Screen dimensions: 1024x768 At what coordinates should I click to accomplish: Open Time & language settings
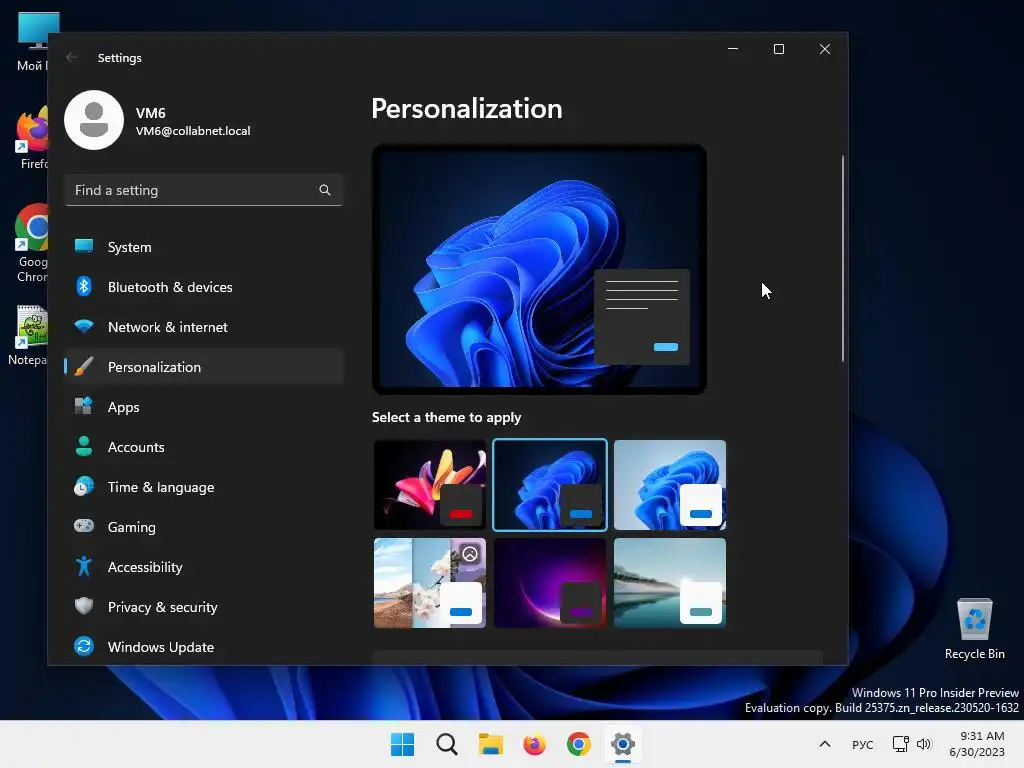tap(204, 487)
